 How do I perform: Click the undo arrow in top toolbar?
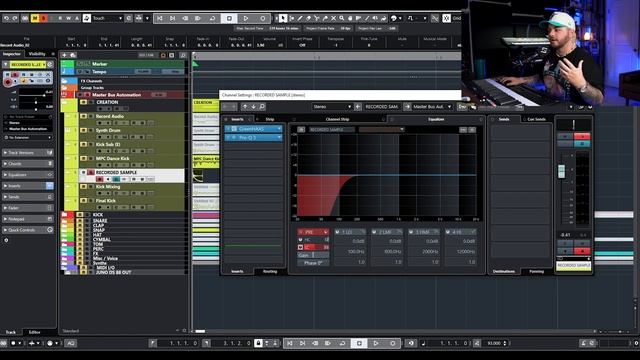pyautogui.click(x=6, y=18)
